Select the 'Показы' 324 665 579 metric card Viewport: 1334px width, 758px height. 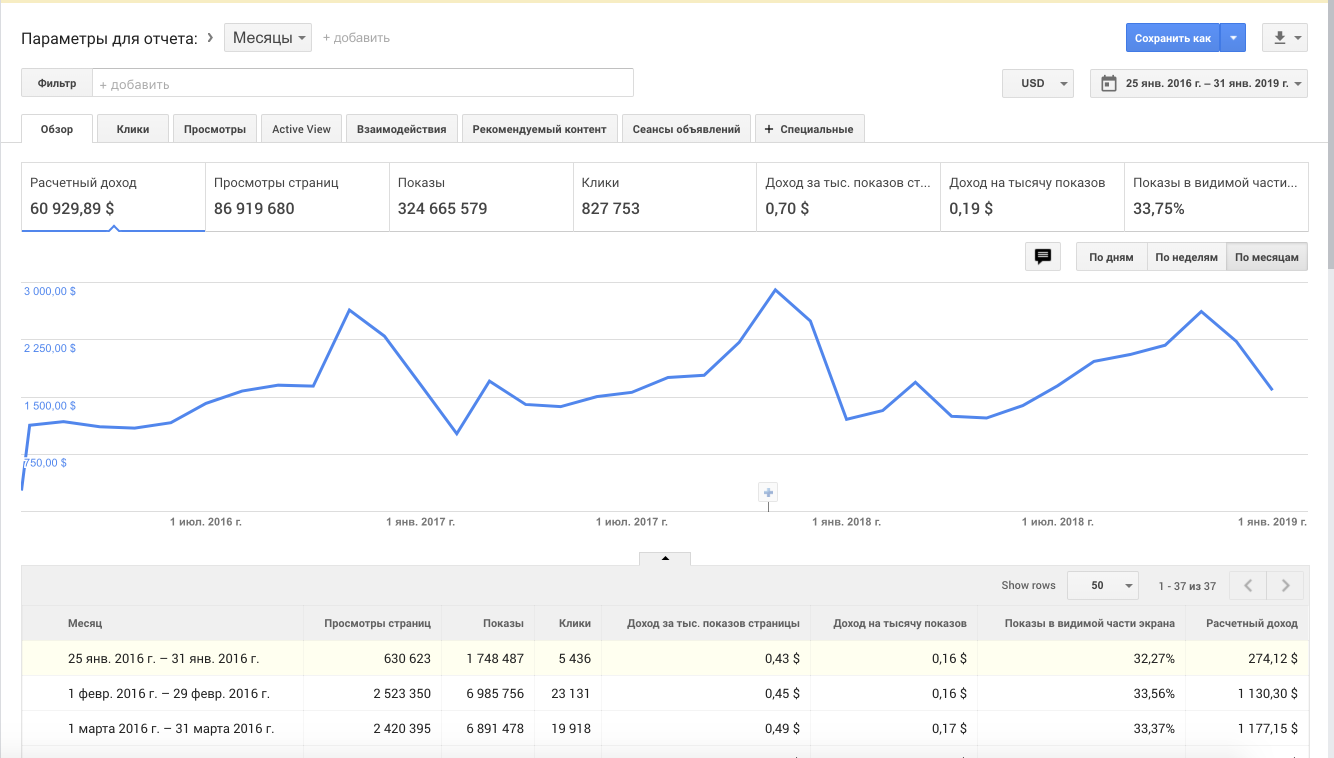[x=481, y=197]
